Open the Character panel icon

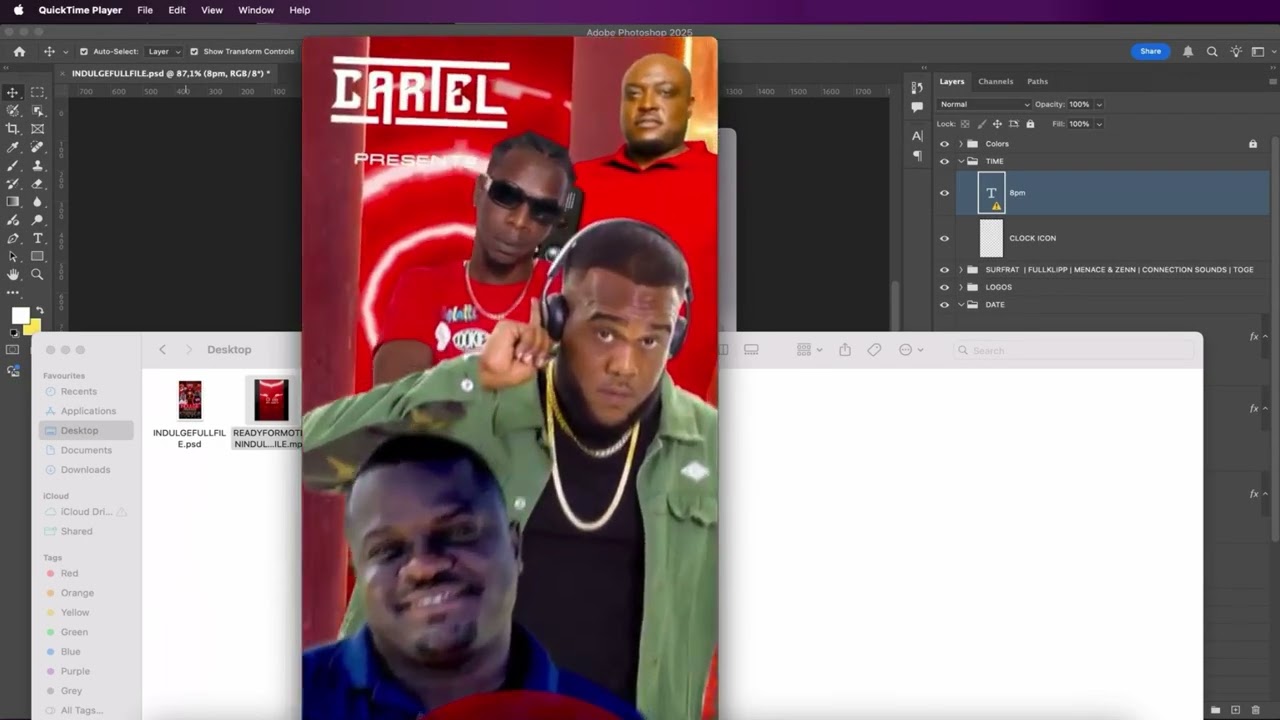point(917,135)
